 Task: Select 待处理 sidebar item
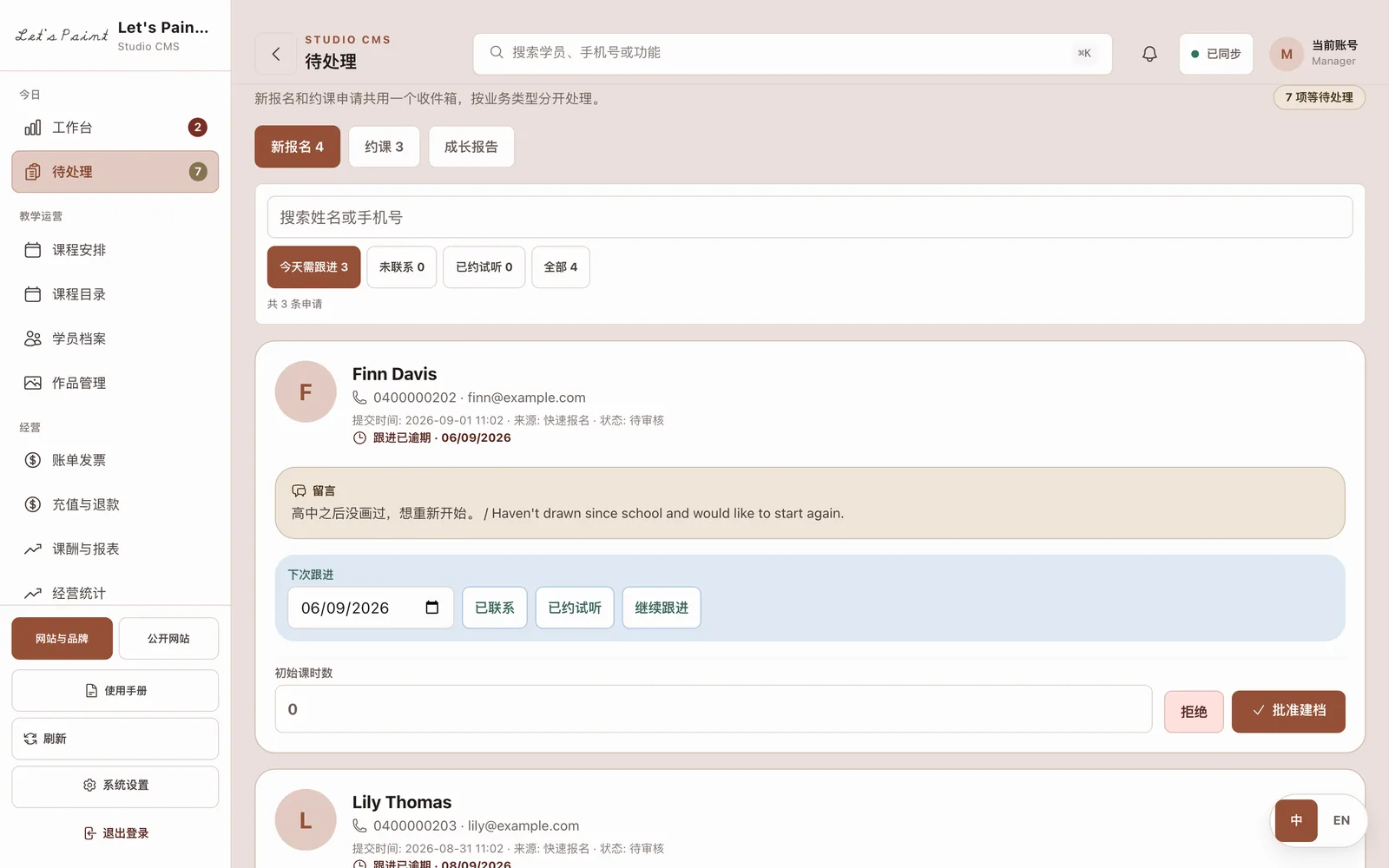pyautogui.click(x=115, y=172)
